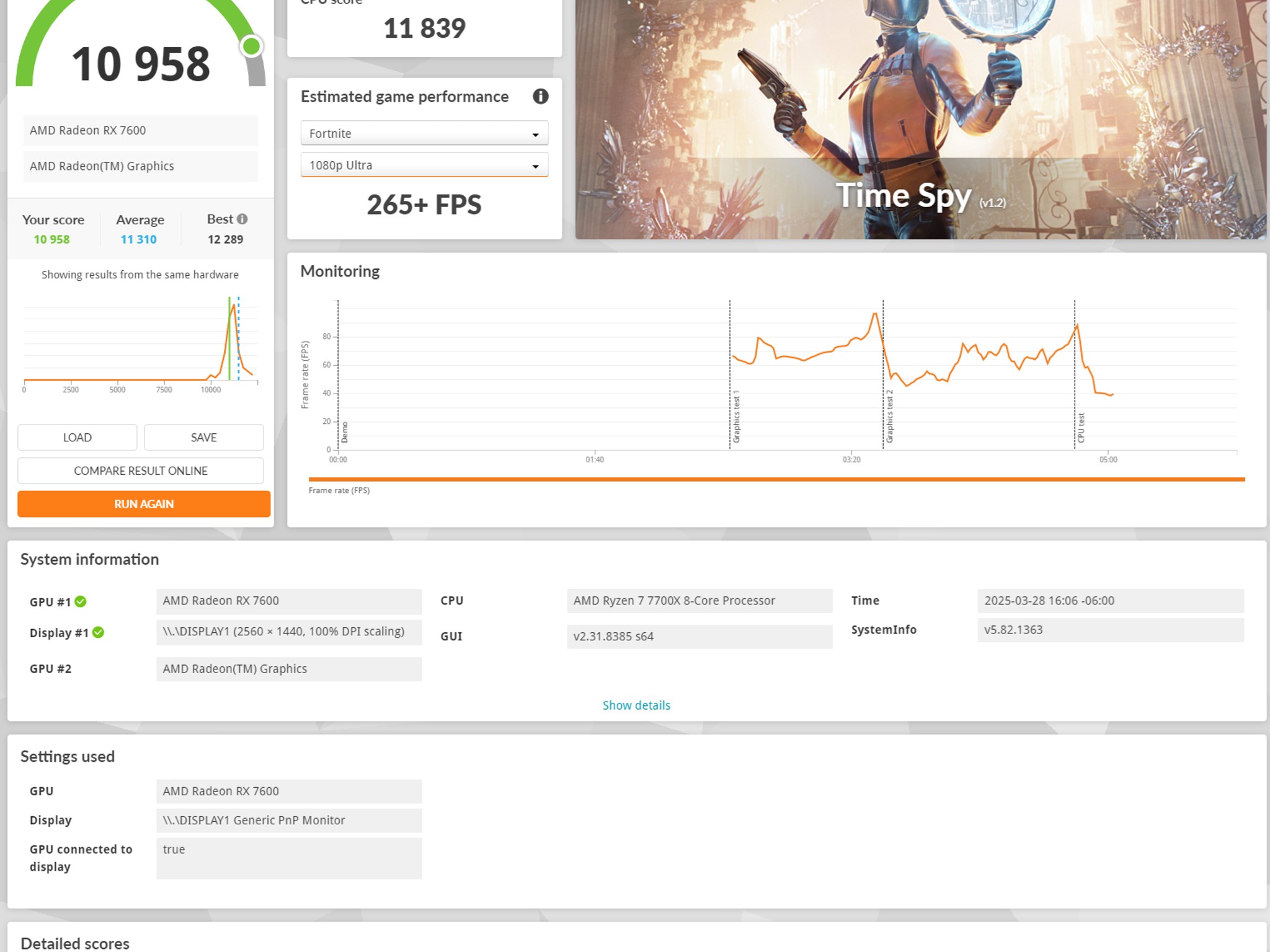The height and width of the screenshot is (952, 1270).
Task: Click the info icon beside Best score
Action: click(x=242, y=219)
